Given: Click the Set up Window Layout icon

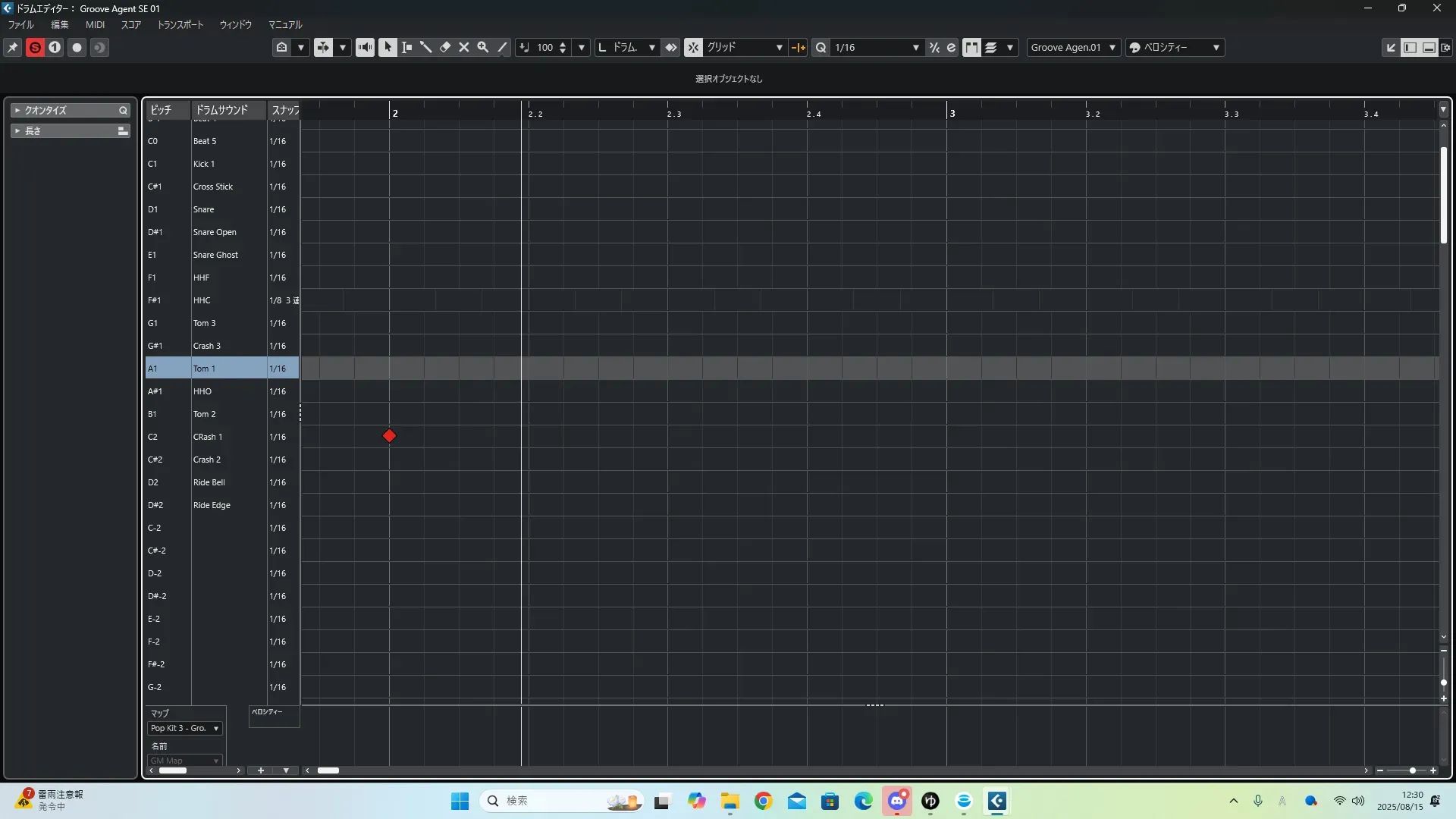Looking at the screenshot, I should (x=1445, y=47).
